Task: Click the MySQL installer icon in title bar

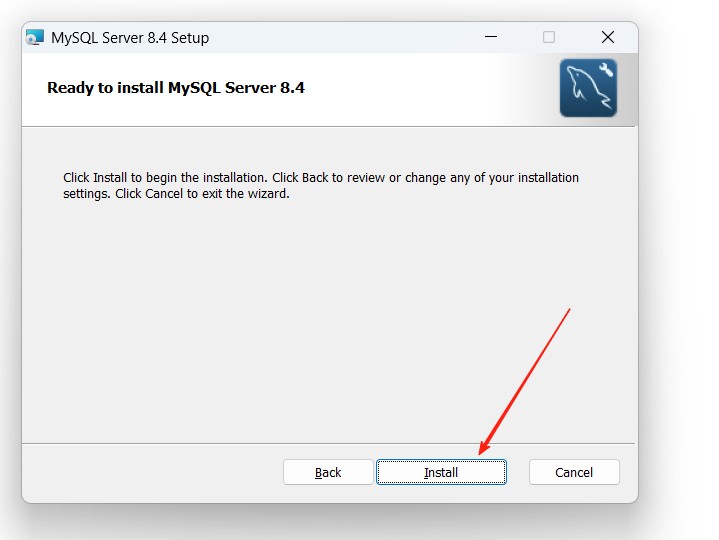Action: coord(35,38)
